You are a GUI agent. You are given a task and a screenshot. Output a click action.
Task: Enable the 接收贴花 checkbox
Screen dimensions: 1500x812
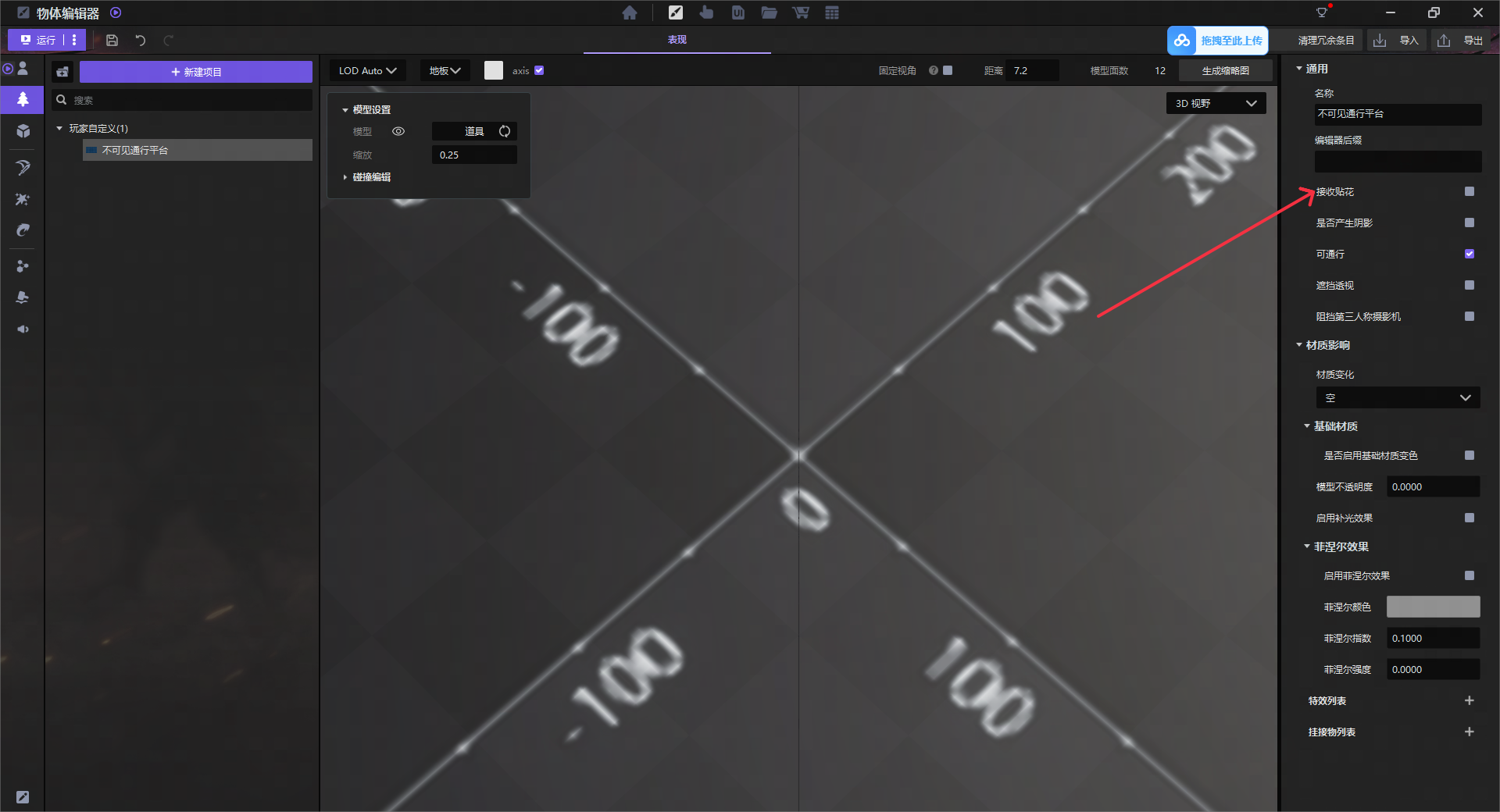1470,191
